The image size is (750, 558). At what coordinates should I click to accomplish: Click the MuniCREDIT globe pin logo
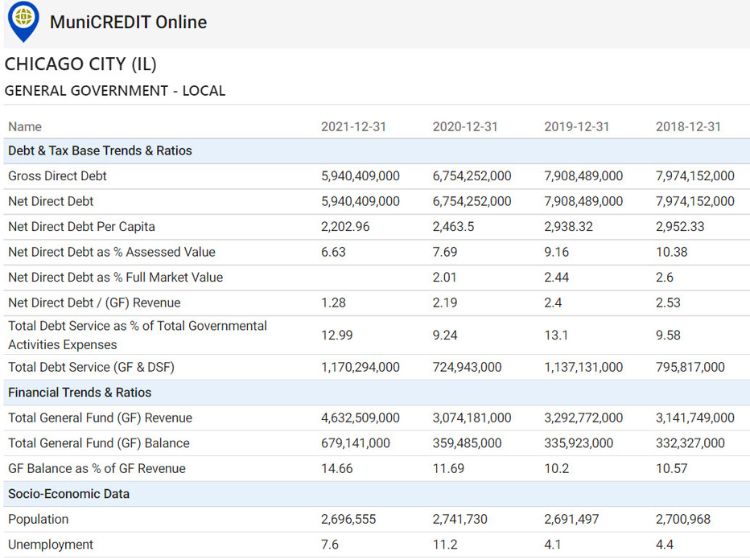coord(24,22)
